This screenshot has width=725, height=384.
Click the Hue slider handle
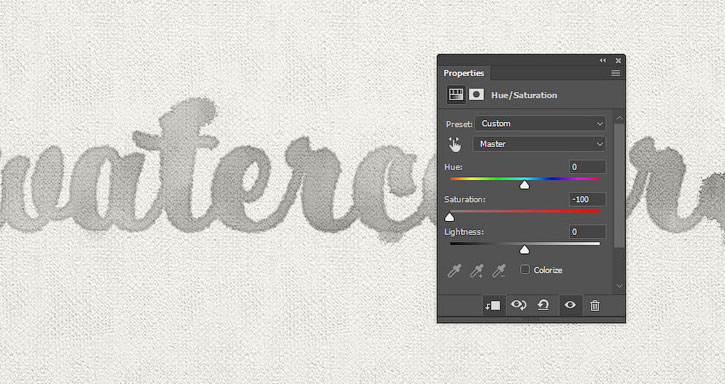(x=524, y=185)
